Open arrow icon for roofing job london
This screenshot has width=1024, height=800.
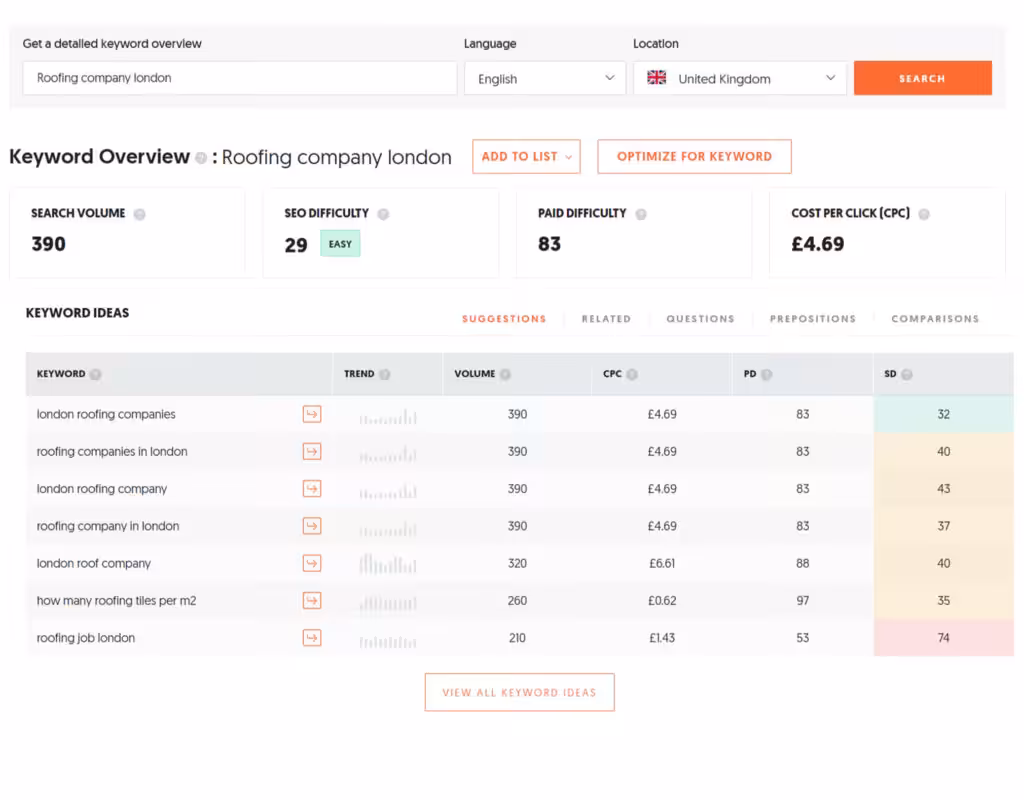312,637
